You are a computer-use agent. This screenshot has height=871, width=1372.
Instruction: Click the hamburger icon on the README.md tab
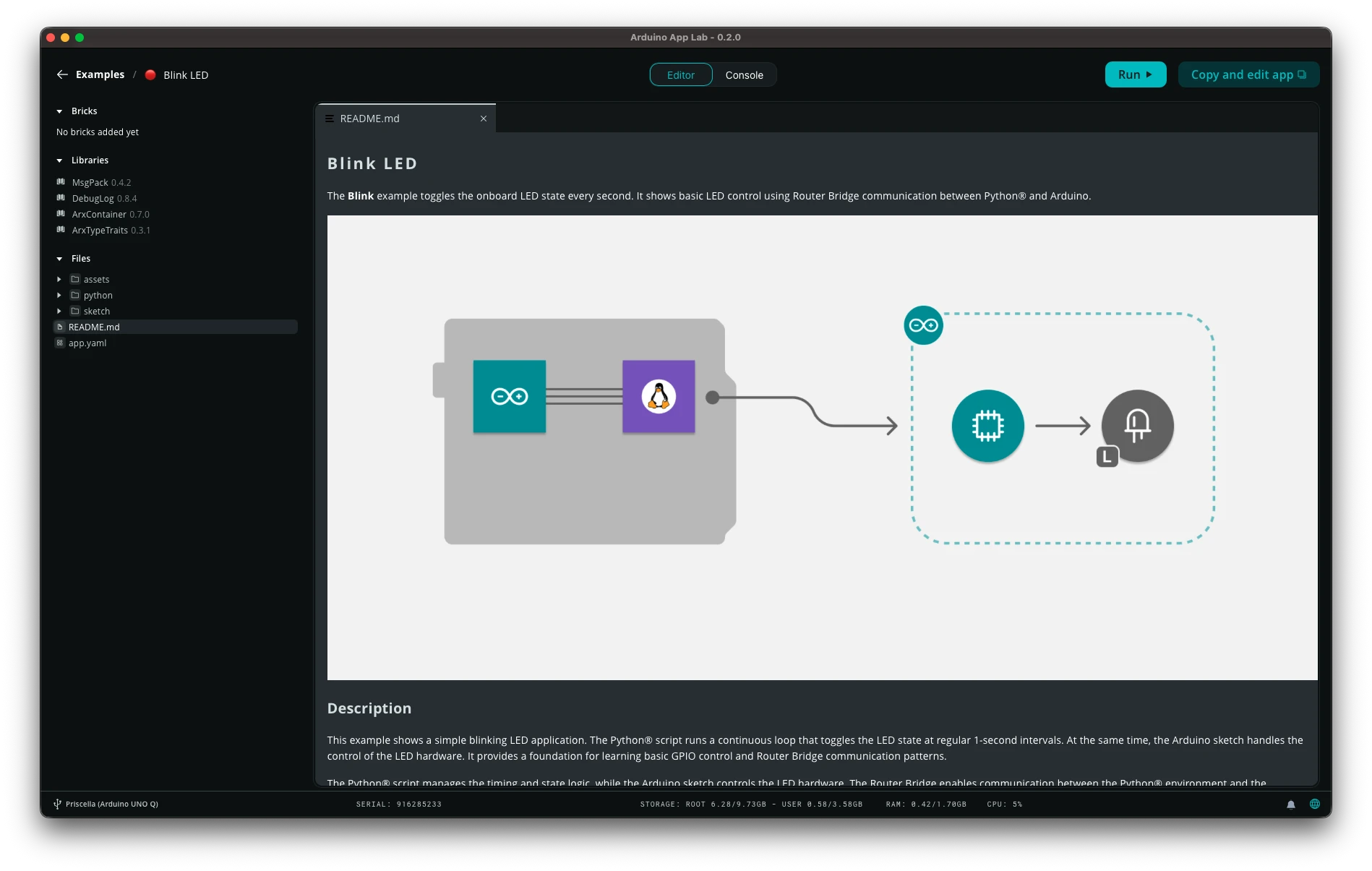click(x=330, y=118)
